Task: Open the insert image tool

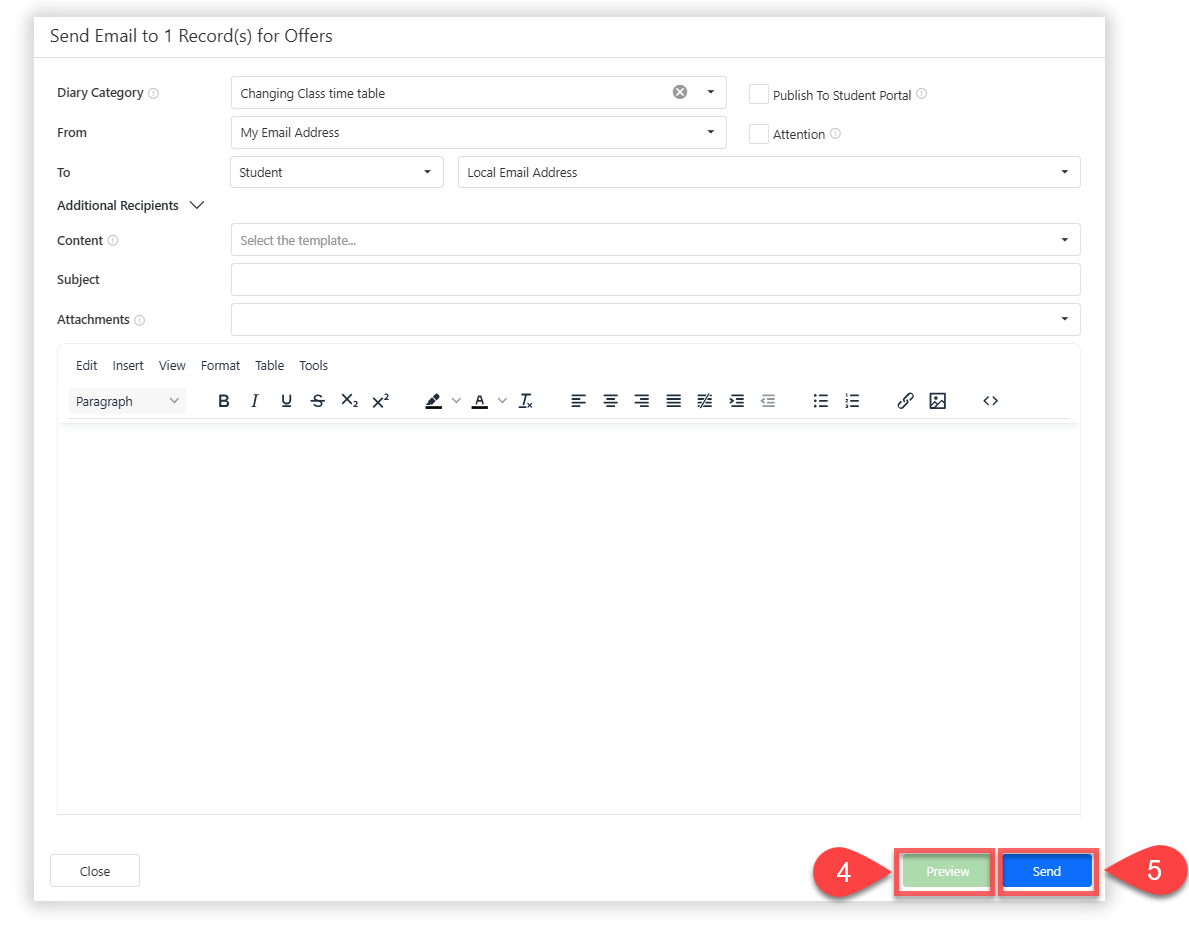Action: click(937, 401)
